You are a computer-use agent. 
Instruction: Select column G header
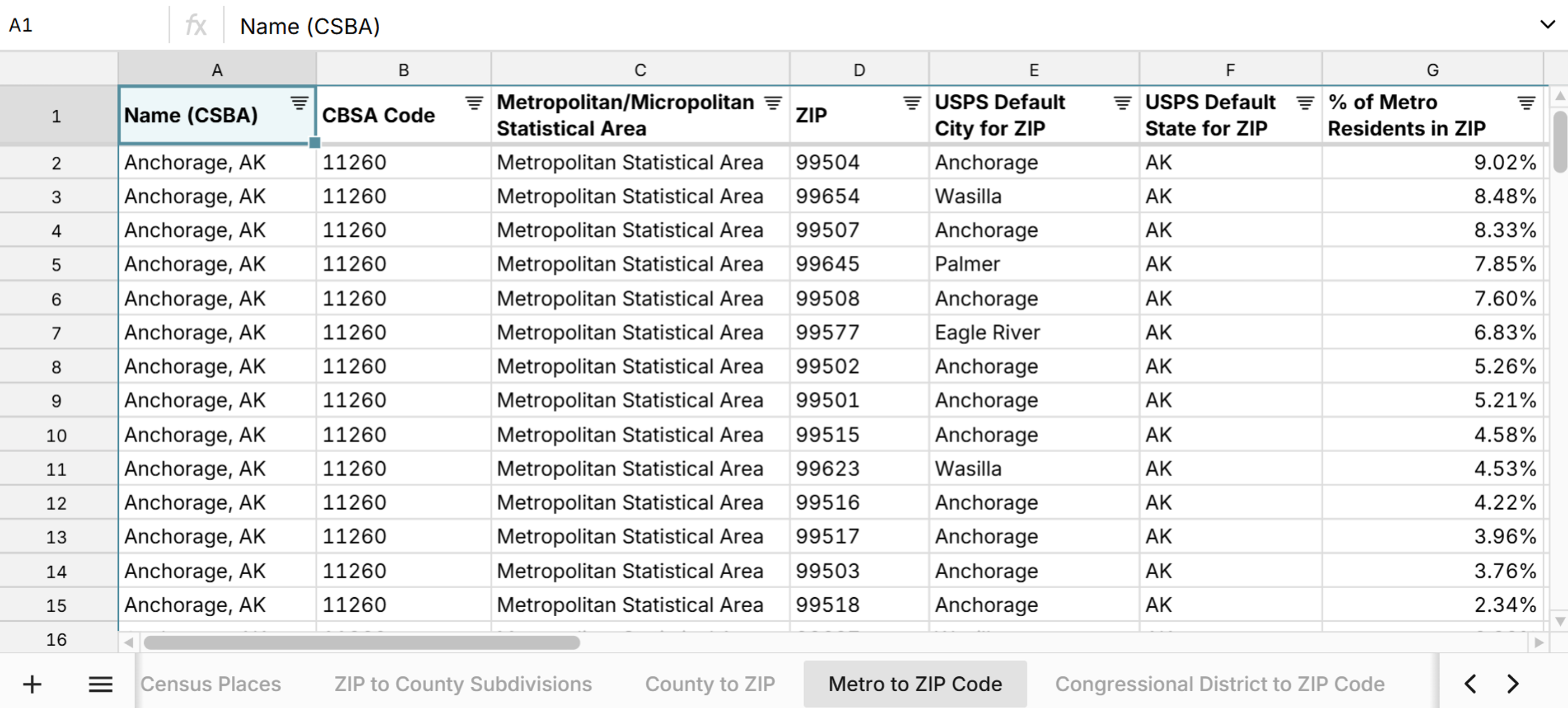tap(1432, 69)
